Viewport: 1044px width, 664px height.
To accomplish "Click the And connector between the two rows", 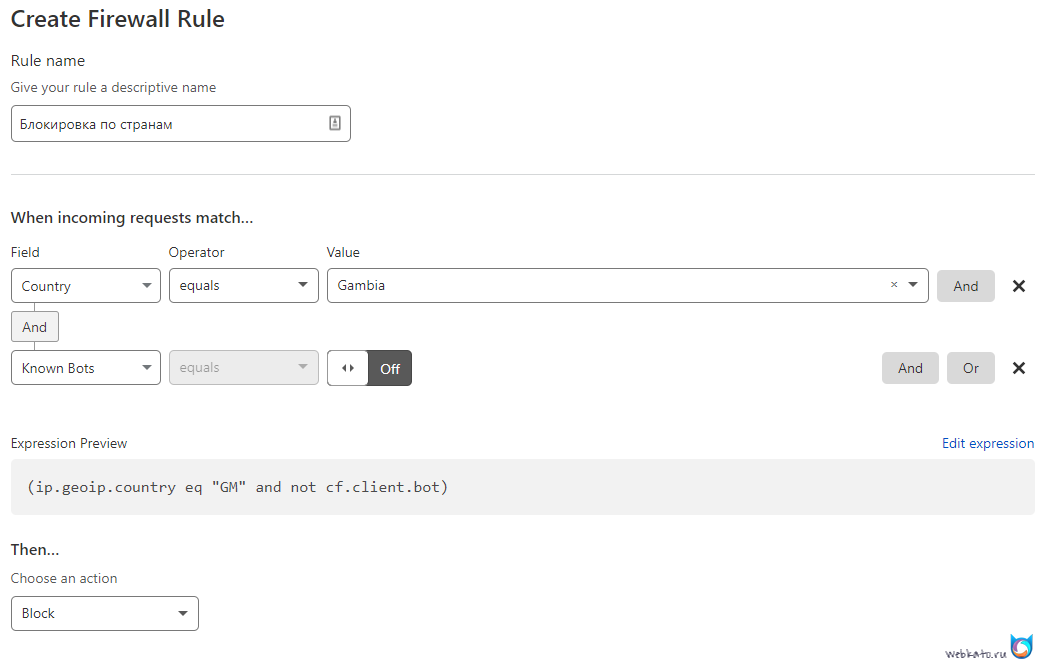I will [35, 327].
